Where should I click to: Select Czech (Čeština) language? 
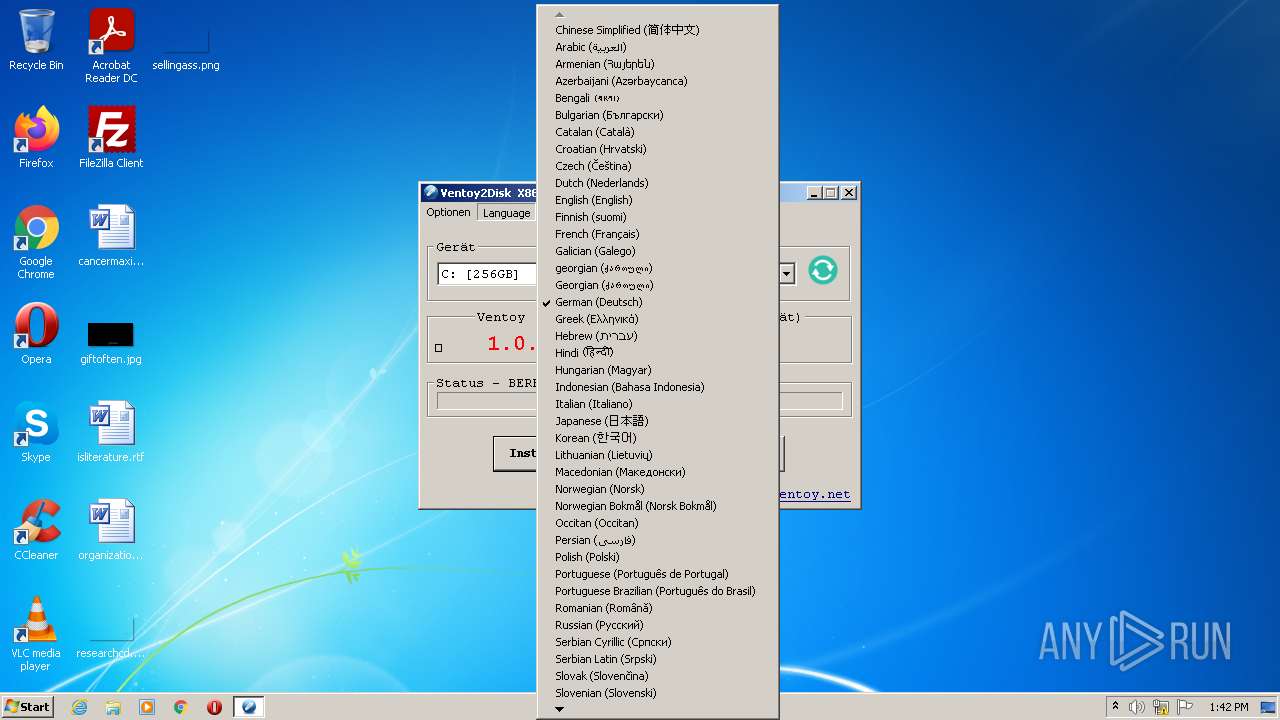point(658,166)
